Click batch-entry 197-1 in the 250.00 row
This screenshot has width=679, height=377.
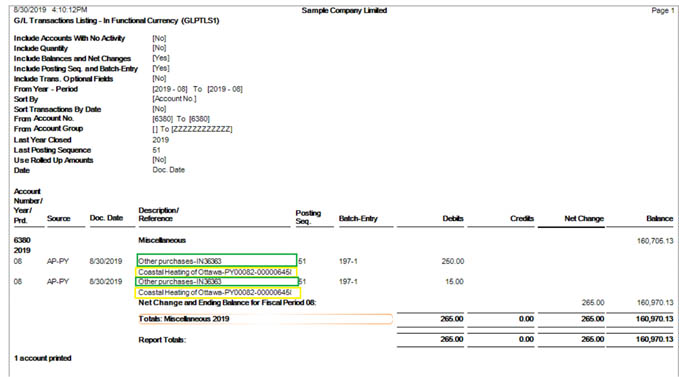[x=348, y=261]
